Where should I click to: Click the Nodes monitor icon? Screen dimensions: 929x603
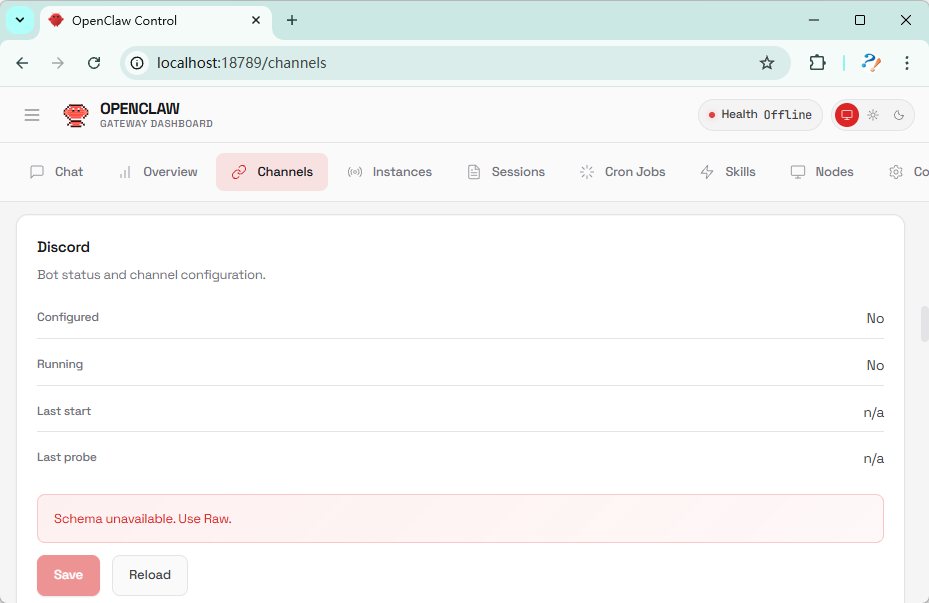point(797,172)
